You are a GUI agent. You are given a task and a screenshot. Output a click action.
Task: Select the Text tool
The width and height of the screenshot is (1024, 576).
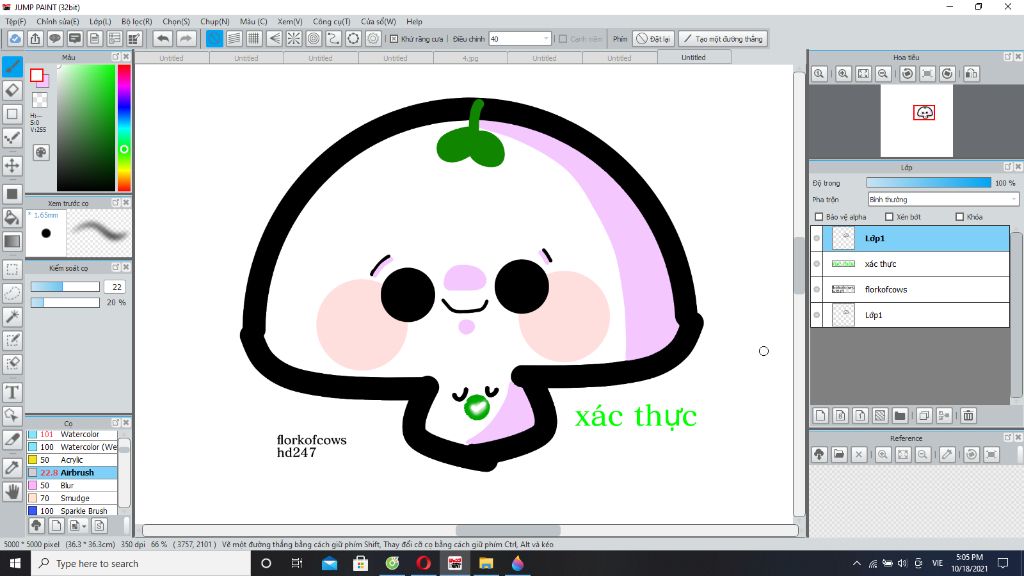pyautogui.click(x=12, y=392)
